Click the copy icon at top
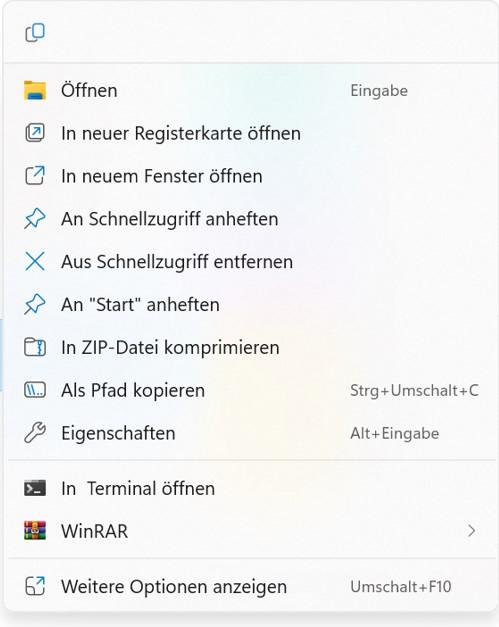Image resolution: width=499 pixels, height=627 pixels. coord(35,33)
